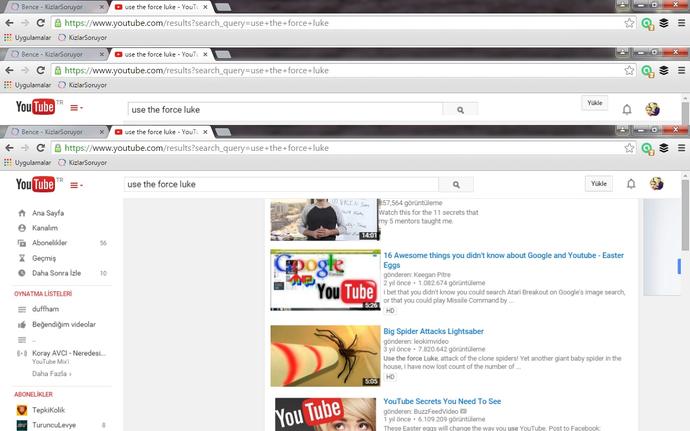Screen dimensions: 690x431
Task: Click the back arrow in the bottom browser window
Action: click(9, 148)
